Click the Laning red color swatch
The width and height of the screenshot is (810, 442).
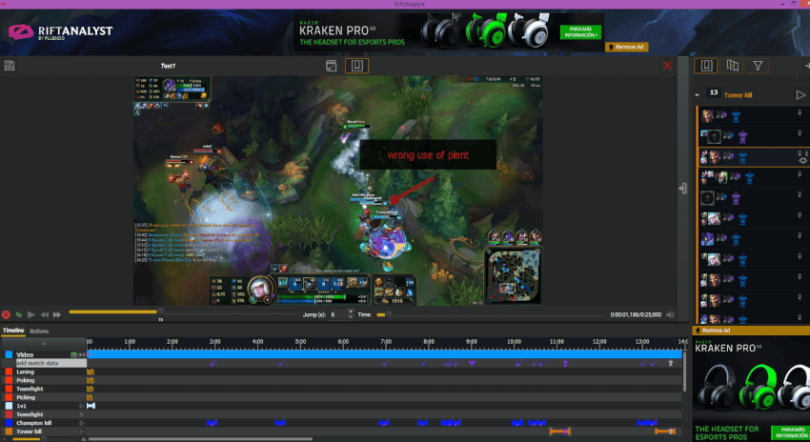pyautogui.click(x=9, y=372)
